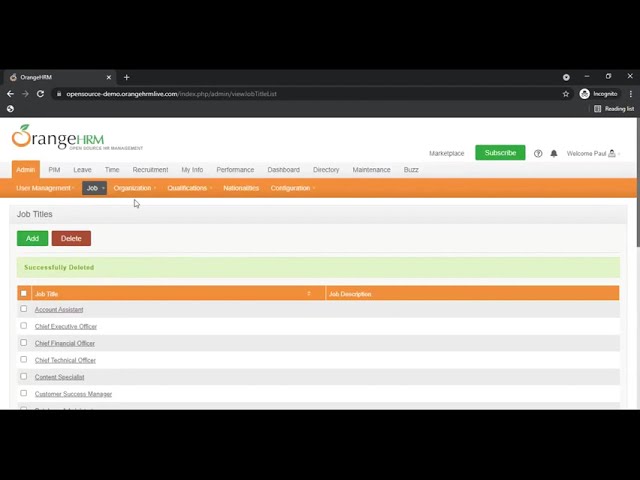Reload the page with the refresh icon

pyautogui.click(x=40, y=94)
